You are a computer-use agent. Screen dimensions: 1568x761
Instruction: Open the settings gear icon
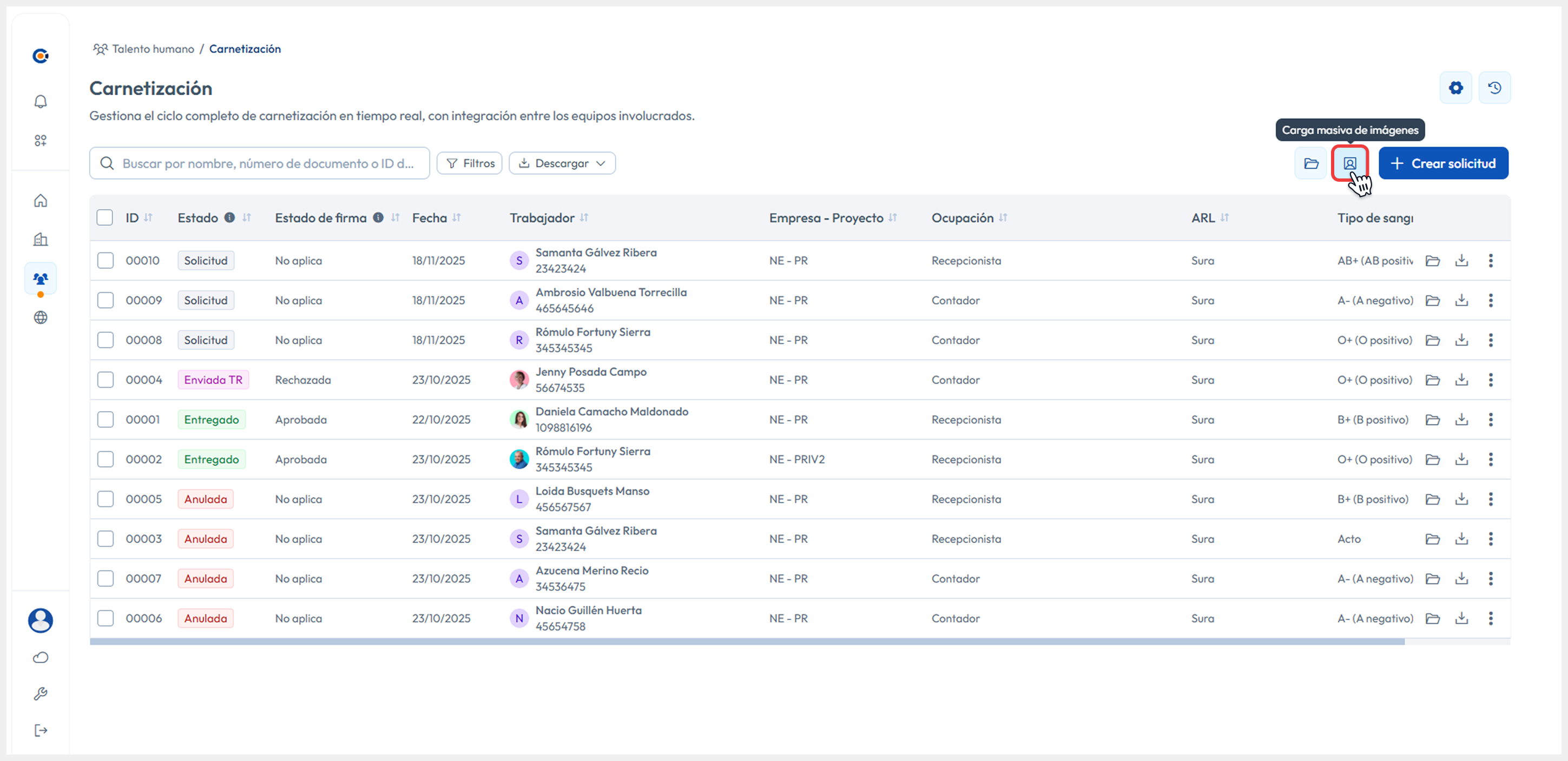[x=1455, y=88]
